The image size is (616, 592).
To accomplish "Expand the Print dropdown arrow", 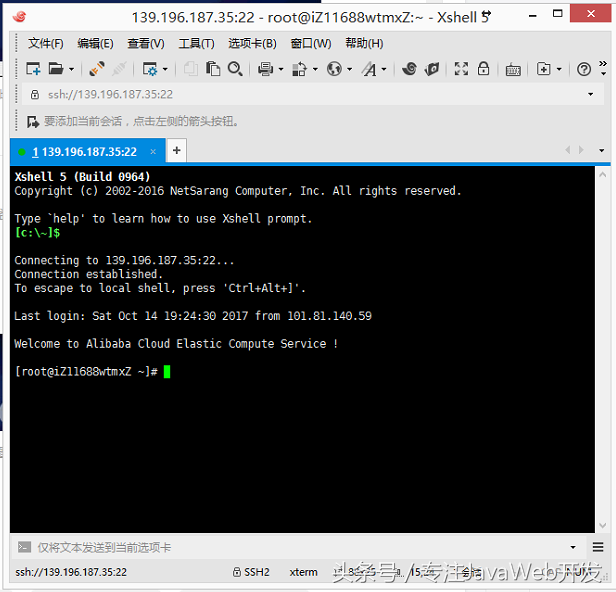I will (x=281, y=70).
